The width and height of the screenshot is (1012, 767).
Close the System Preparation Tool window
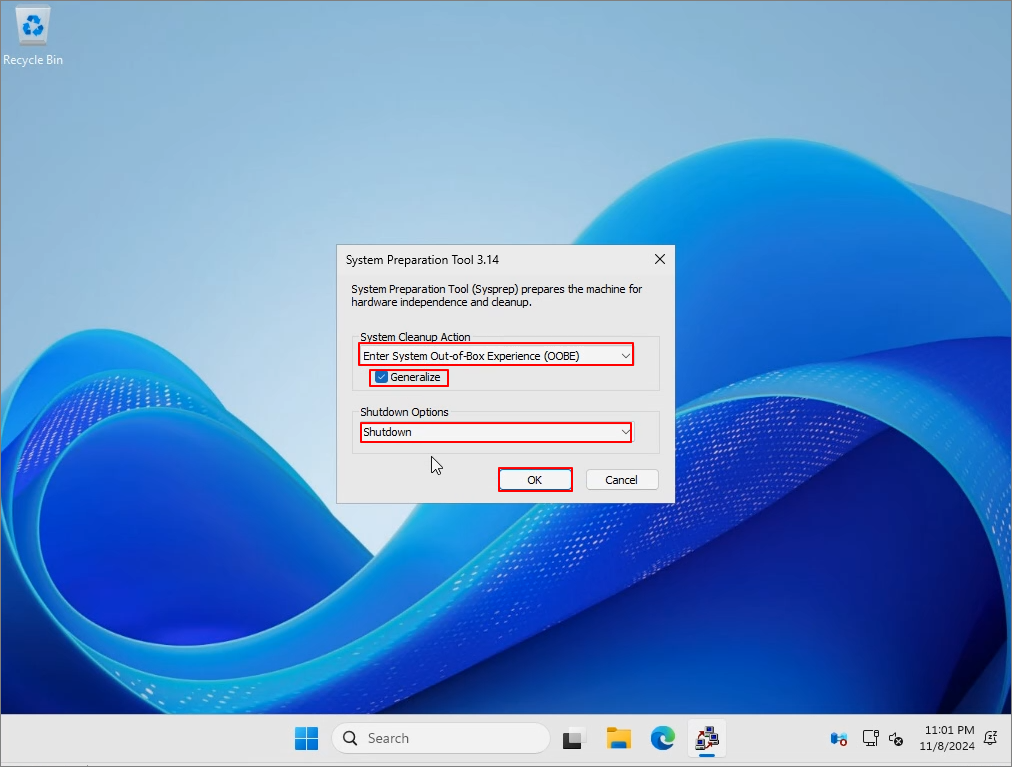coord(660,259)
